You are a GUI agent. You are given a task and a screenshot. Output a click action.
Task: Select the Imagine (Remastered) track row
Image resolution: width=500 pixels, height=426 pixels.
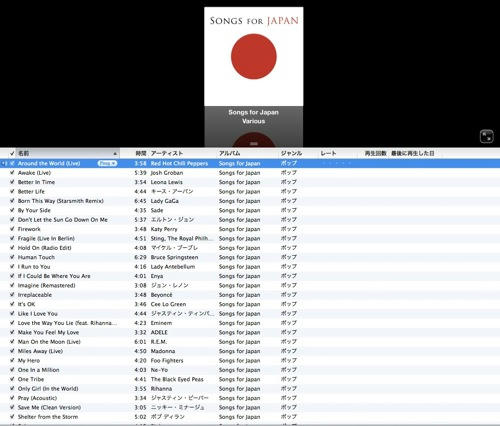250,285
